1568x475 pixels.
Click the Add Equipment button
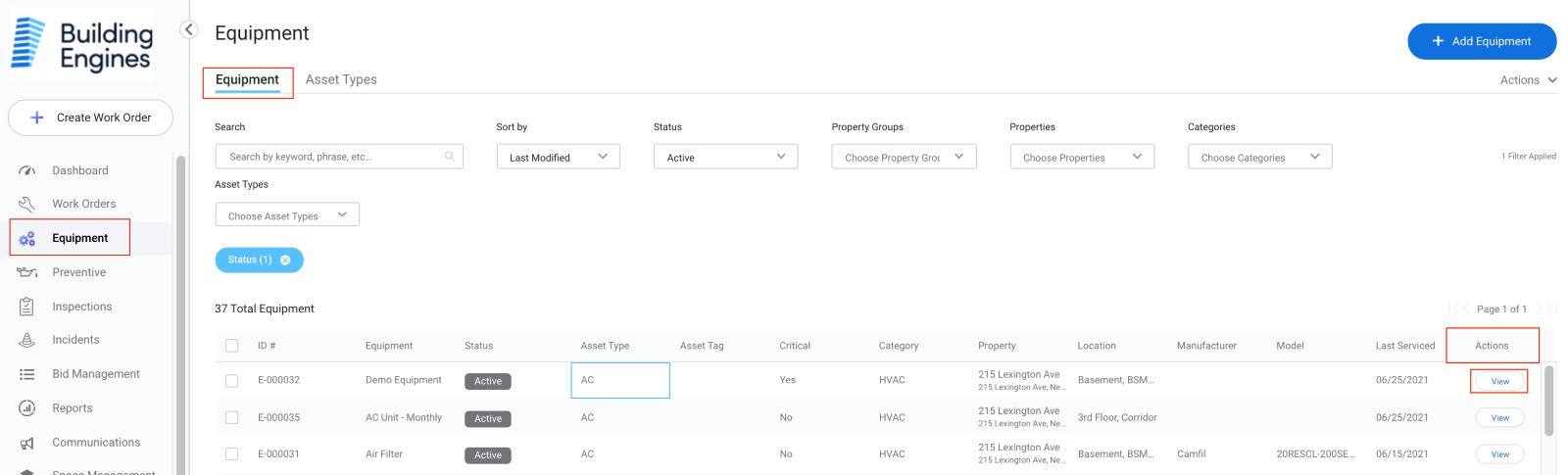pyautogui.click(x=1481, y=41)
